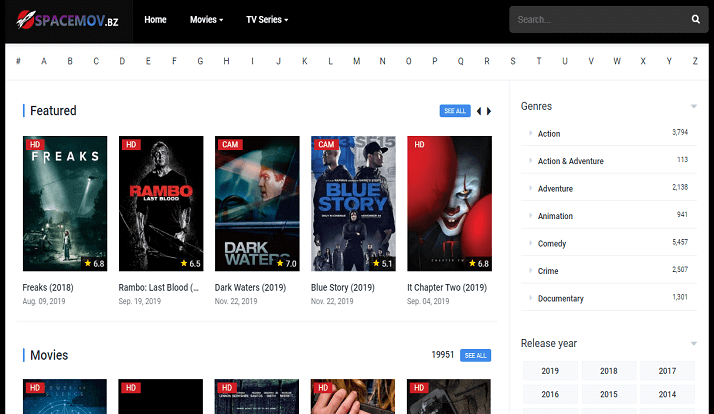Open the Documentary genre
714x414 pixels.
560,299
